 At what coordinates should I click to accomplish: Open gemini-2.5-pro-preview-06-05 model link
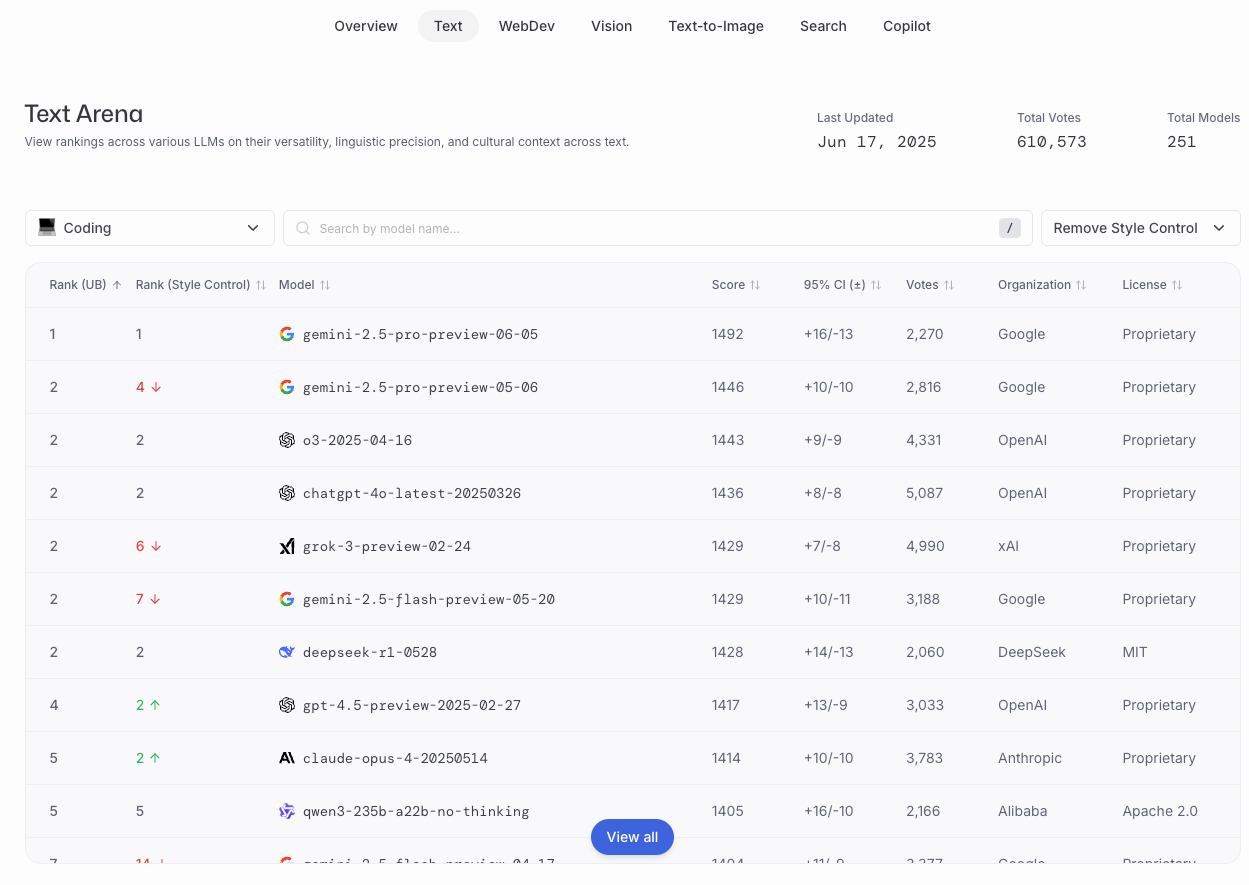tap(420, 334)
